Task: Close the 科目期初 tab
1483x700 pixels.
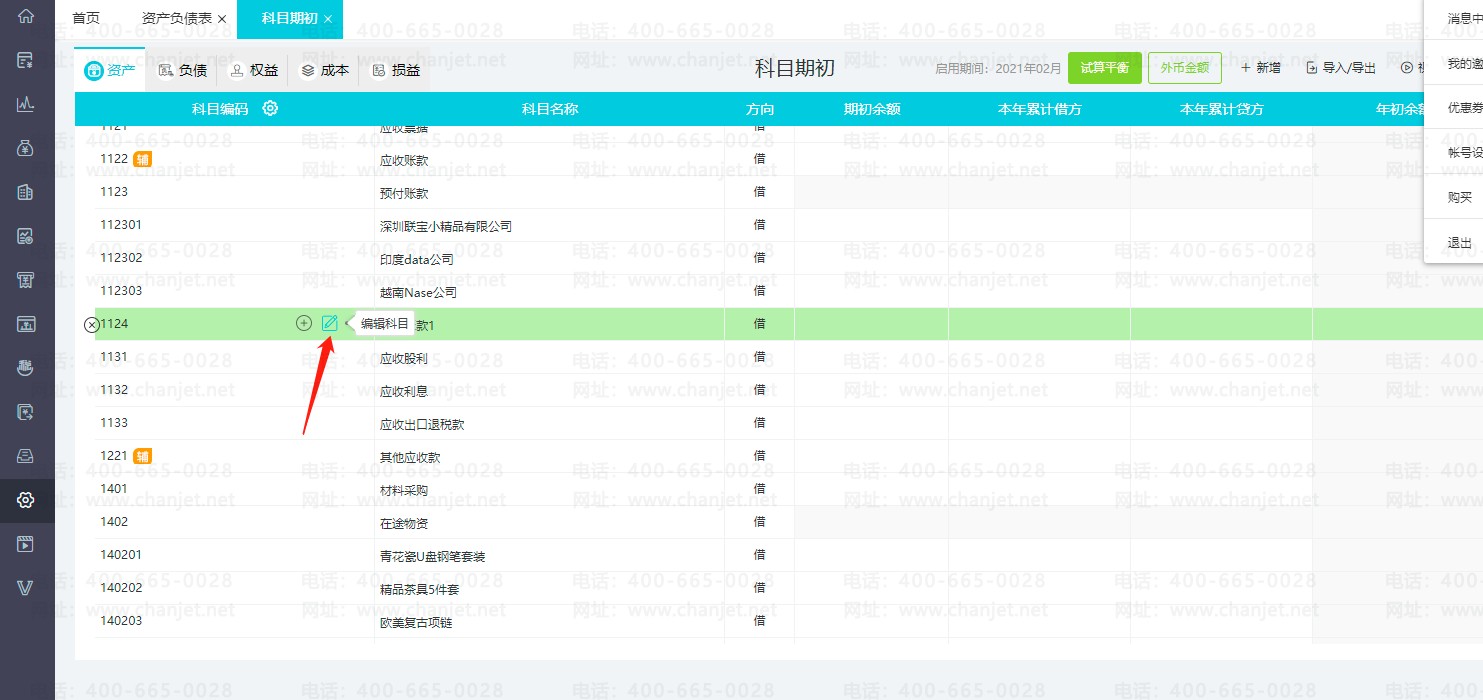Action: coord(327,19)
